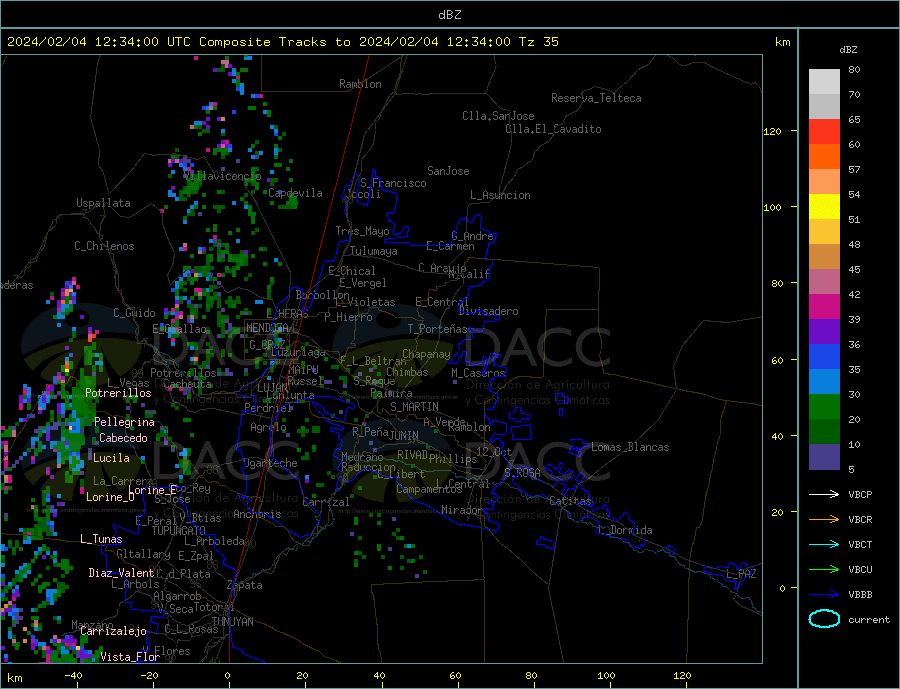
Task: Click the -40 km mark on bottom axis
Action: point(73,676)
